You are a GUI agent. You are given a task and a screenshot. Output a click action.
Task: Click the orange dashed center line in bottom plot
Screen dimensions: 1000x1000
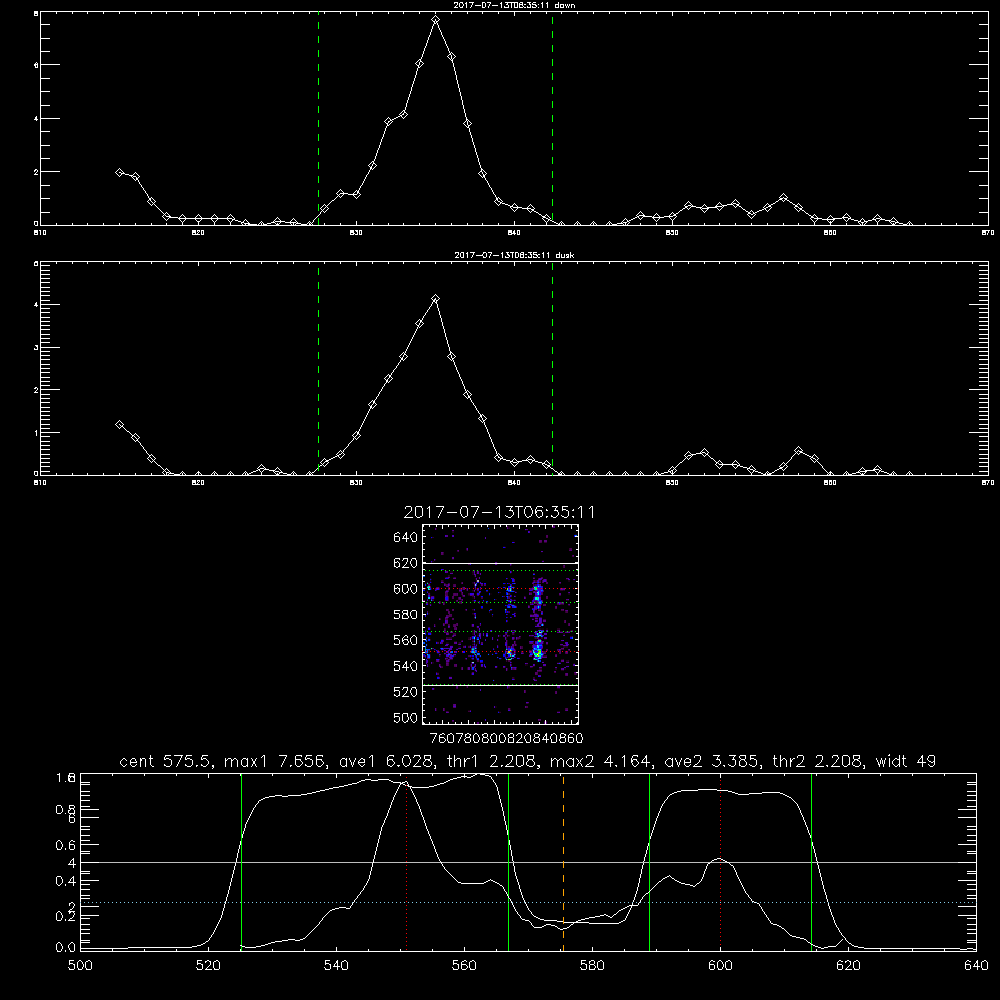(x=563, y=862)
